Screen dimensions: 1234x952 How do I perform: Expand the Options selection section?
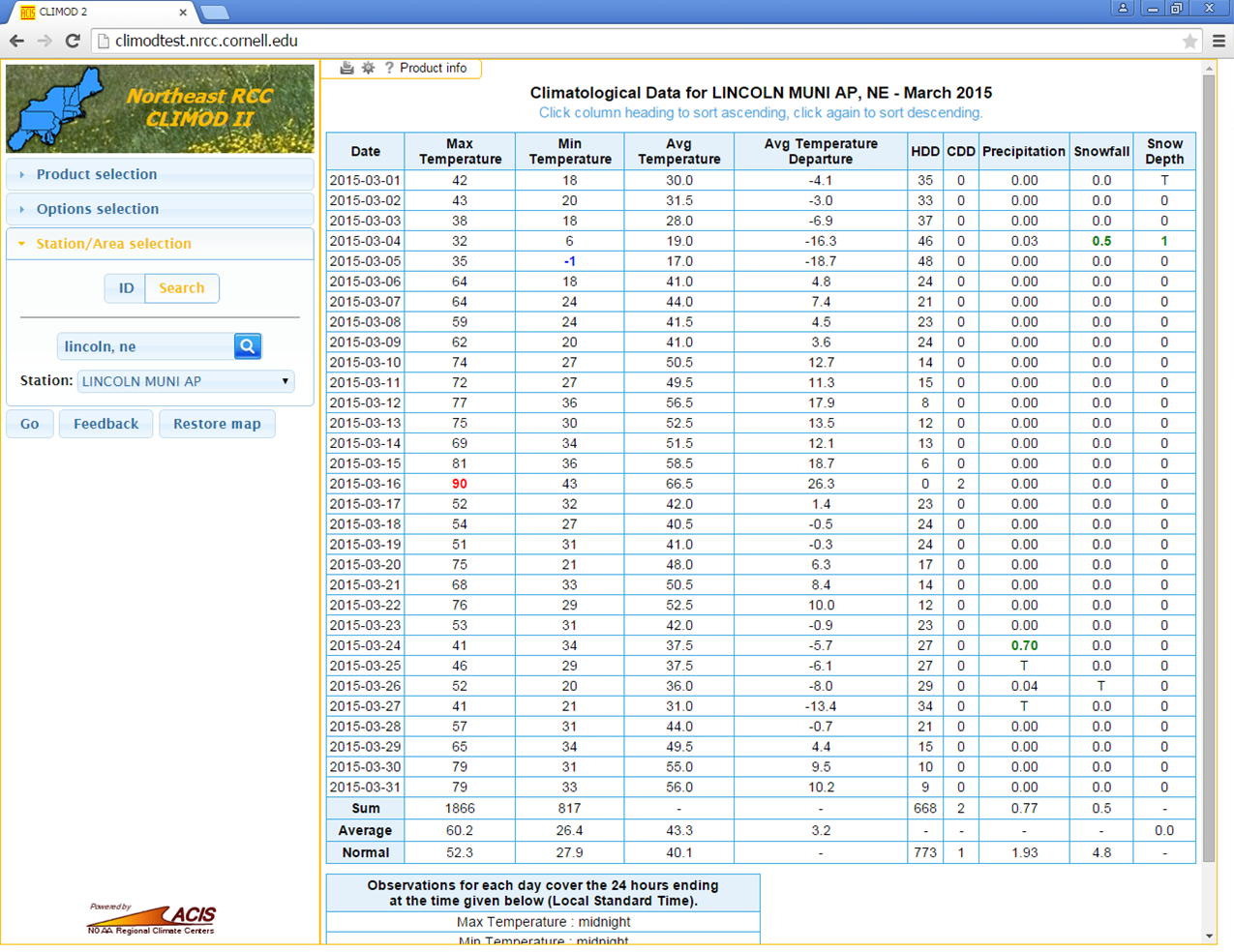[98, 209]
